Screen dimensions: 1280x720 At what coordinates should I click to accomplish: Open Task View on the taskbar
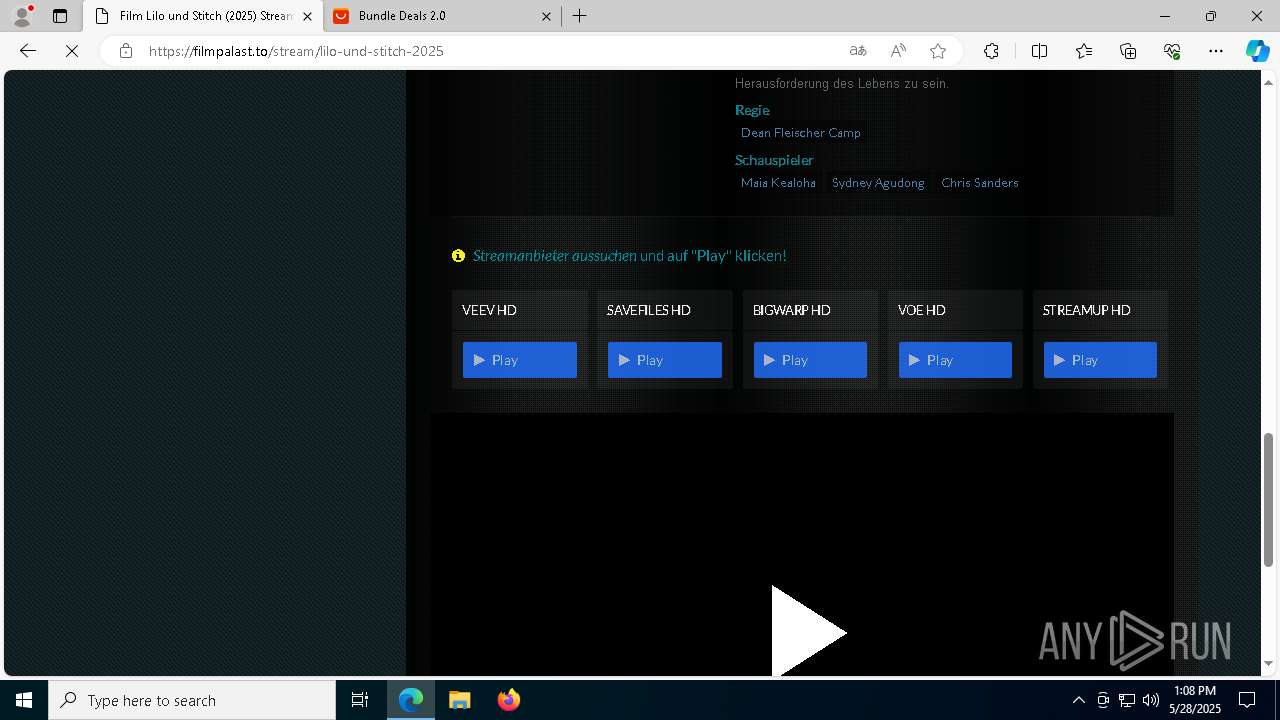(x=360, y=700)
